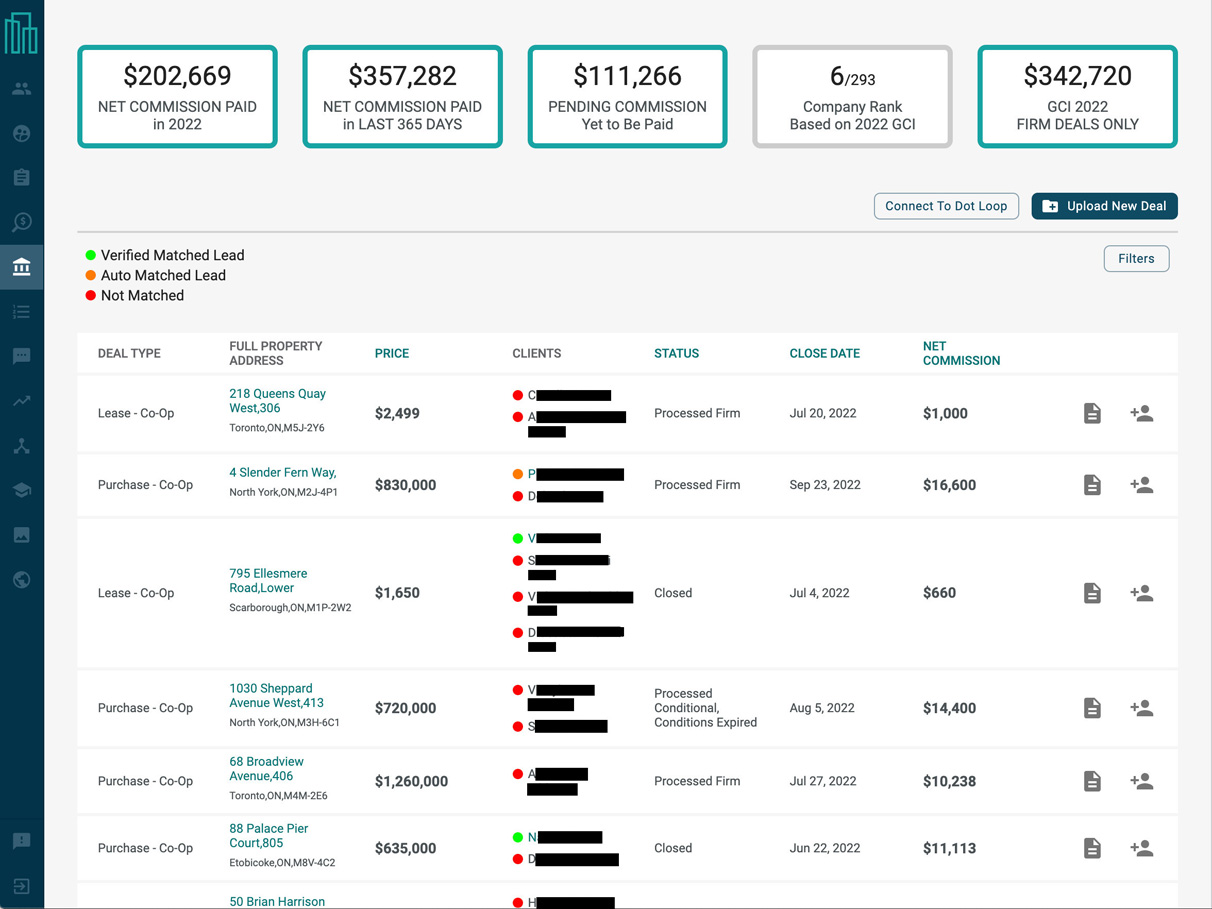Image resolution: width=1212 pixels, height=909 pixels.
Task: Click the people icon in the sidebar
Action: click(x=21, y=89)
